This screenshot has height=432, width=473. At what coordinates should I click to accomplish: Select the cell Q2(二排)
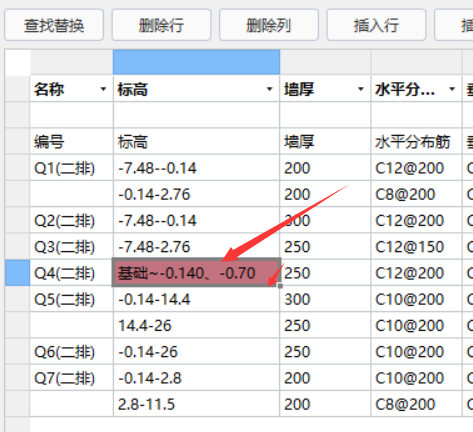pos(72,220)
